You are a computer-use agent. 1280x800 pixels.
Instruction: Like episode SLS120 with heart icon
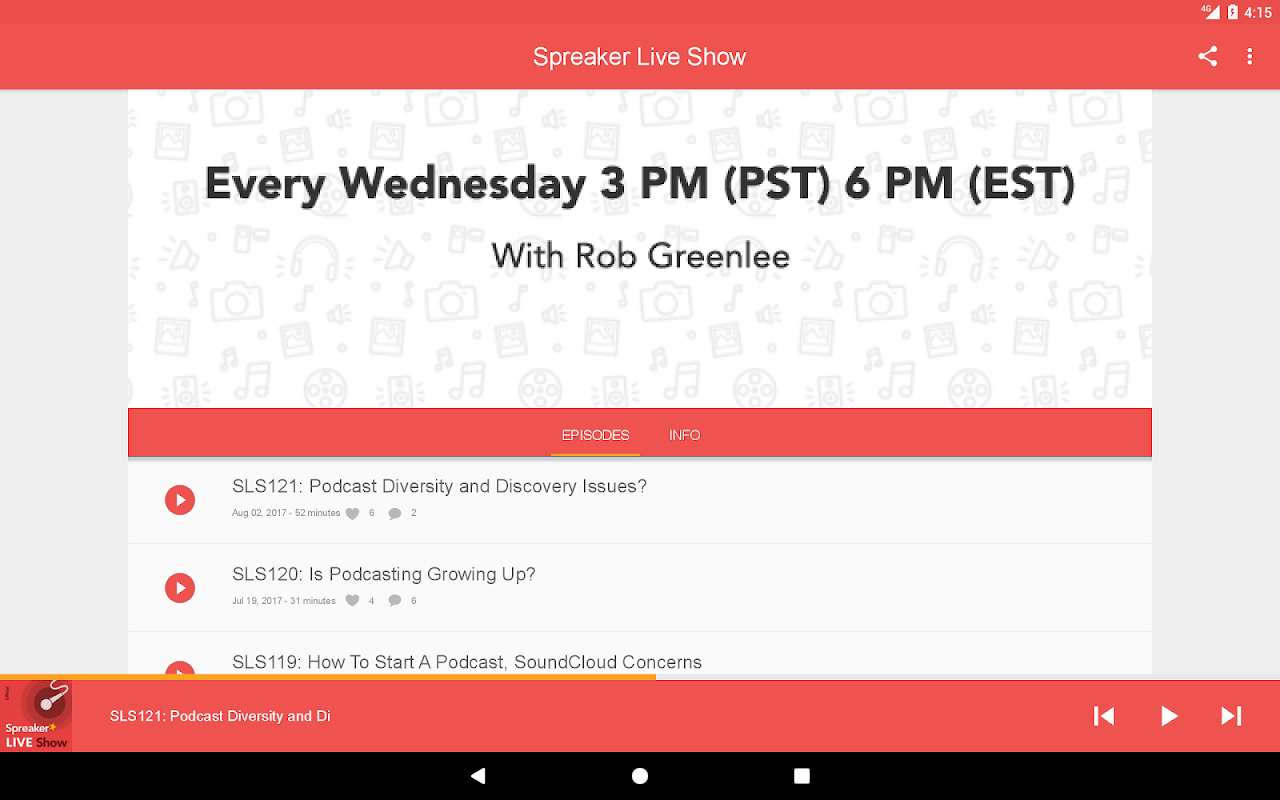(352, 601)
